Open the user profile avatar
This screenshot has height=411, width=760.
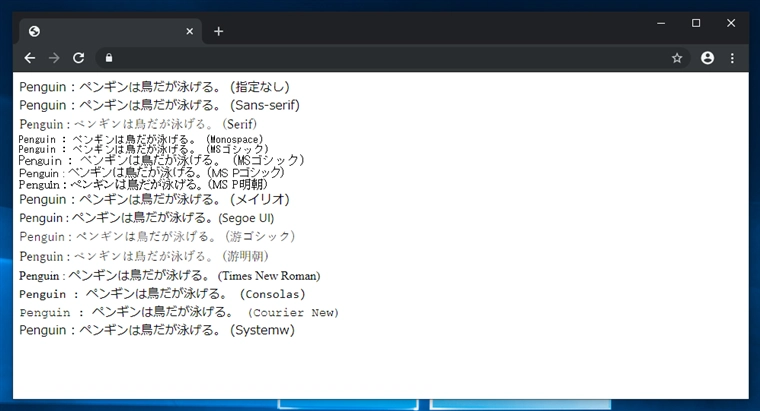pyautogui.click(x=707, y=58)
